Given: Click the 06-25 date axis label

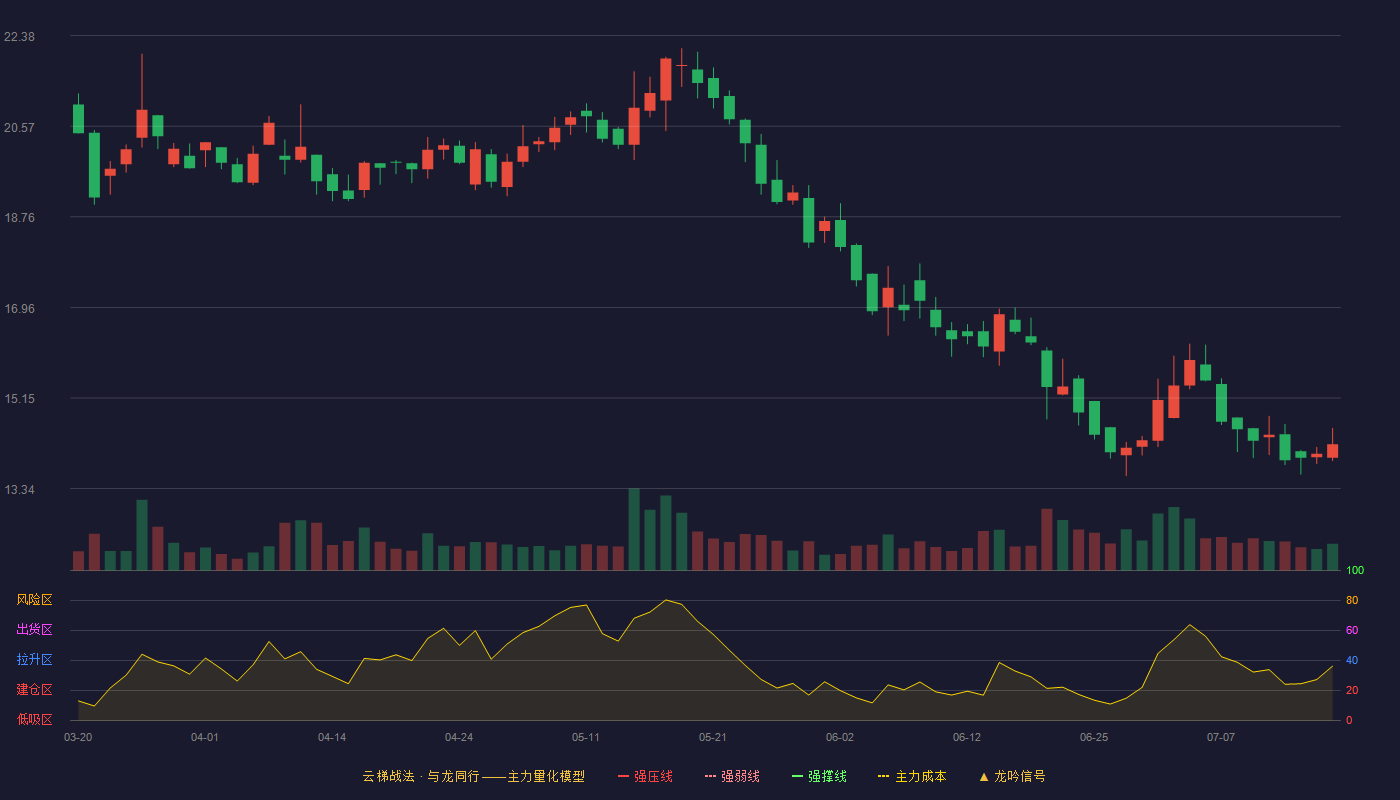Looking at the screenshot, I should [x=1094, y=737].
